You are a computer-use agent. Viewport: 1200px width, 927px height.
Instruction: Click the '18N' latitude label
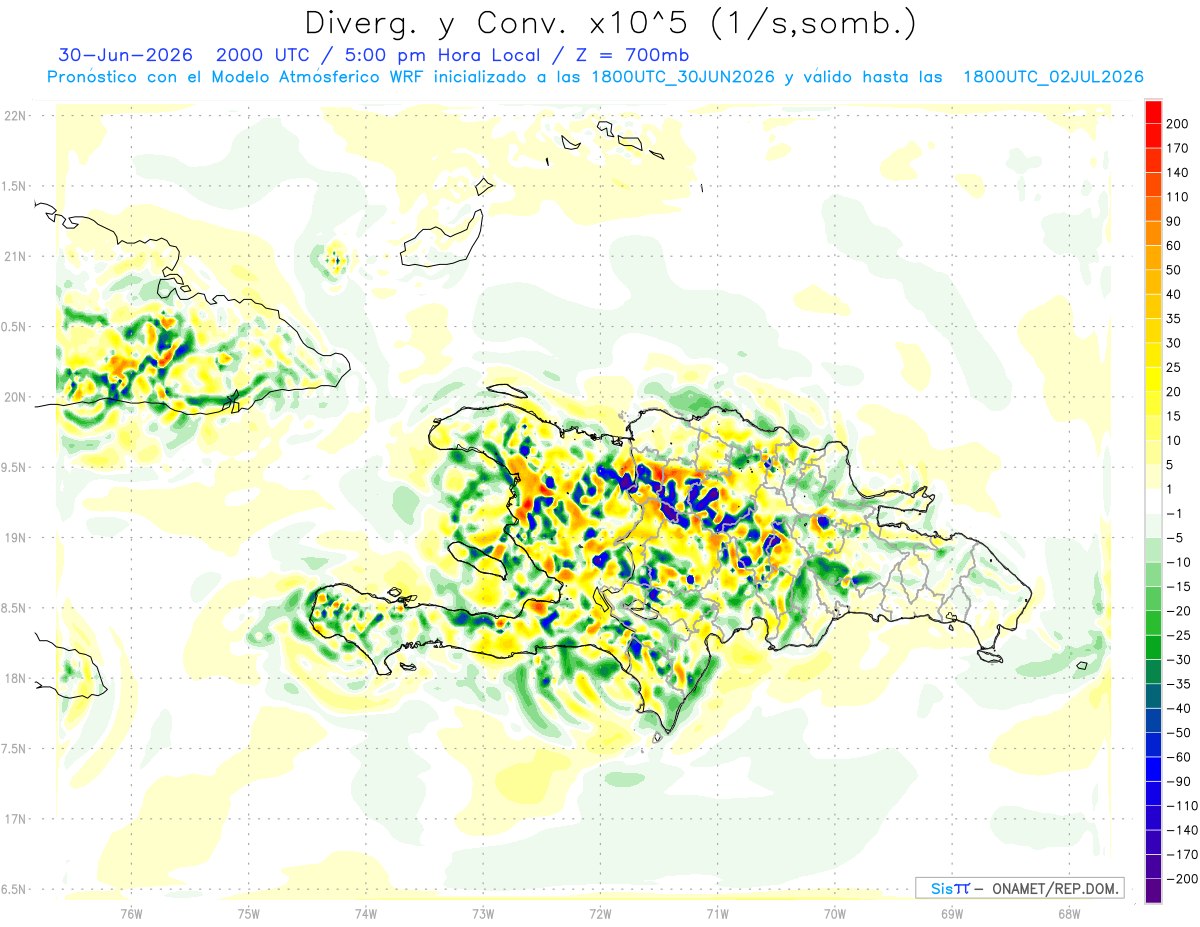(15, 678)
